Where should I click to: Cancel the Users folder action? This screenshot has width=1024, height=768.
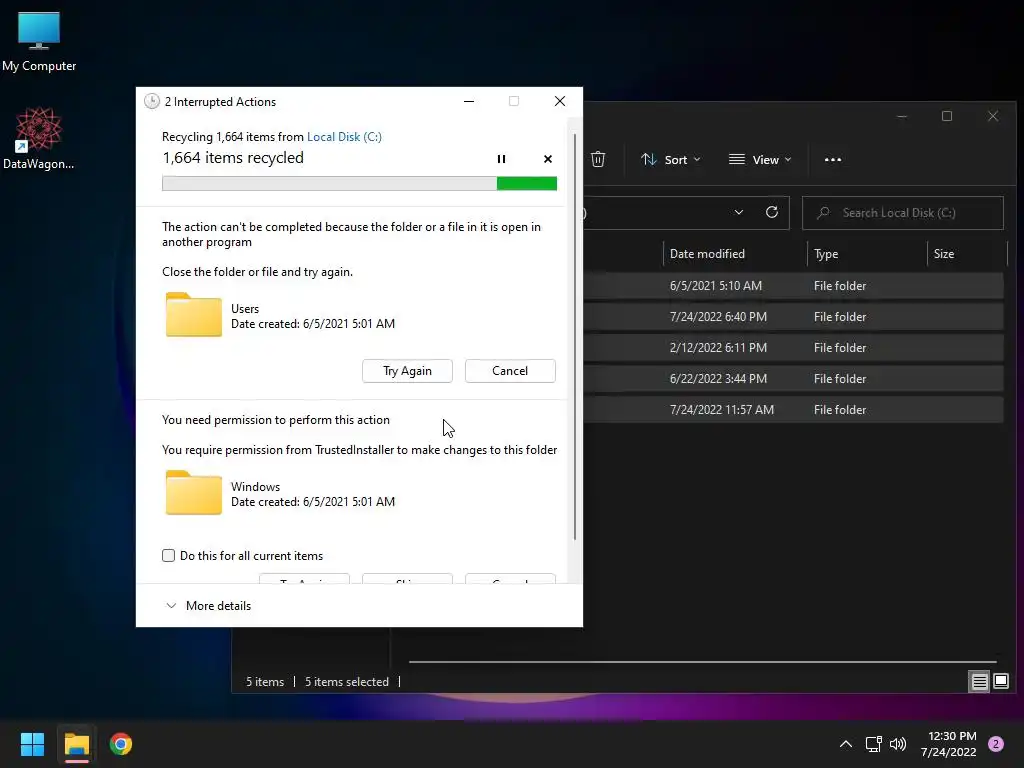coord(509,371)
